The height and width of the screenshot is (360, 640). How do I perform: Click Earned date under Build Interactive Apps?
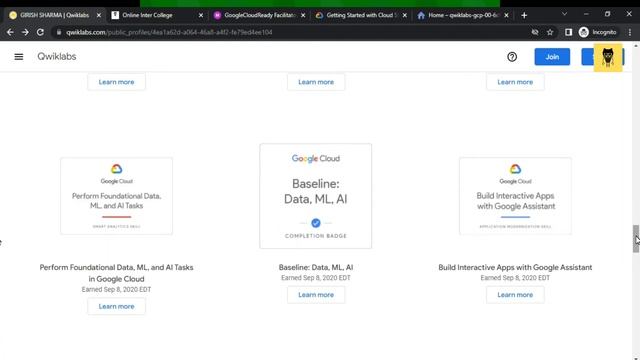[x=515, y=278]
